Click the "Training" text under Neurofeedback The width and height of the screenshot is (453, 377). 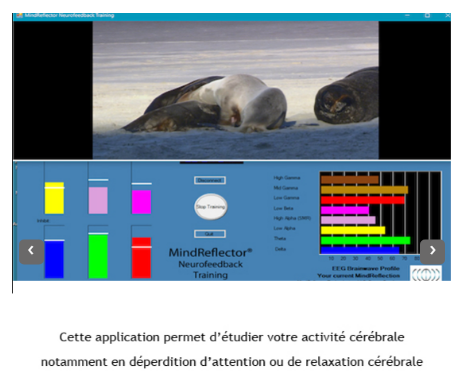[x=211, y=275]
